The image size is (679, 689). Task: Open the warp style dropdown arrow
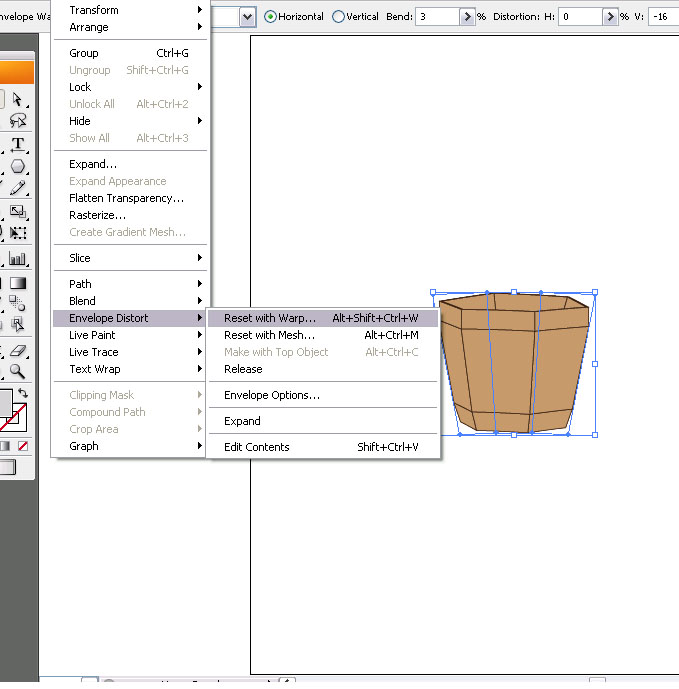pos(247,17)
